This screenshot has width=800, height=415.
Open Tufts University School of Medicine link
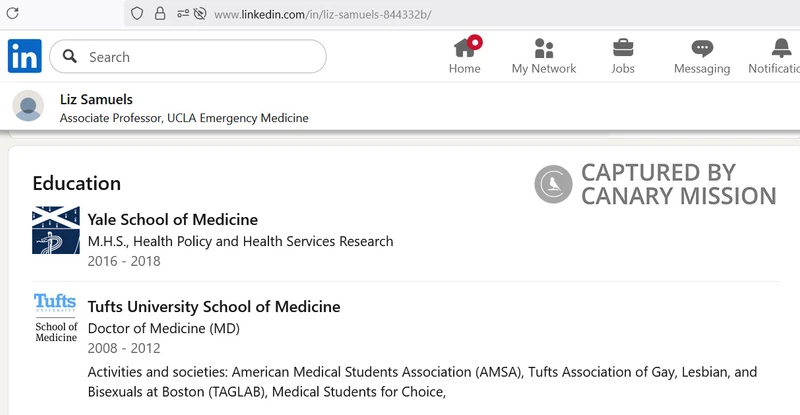(x=214, y=307)
